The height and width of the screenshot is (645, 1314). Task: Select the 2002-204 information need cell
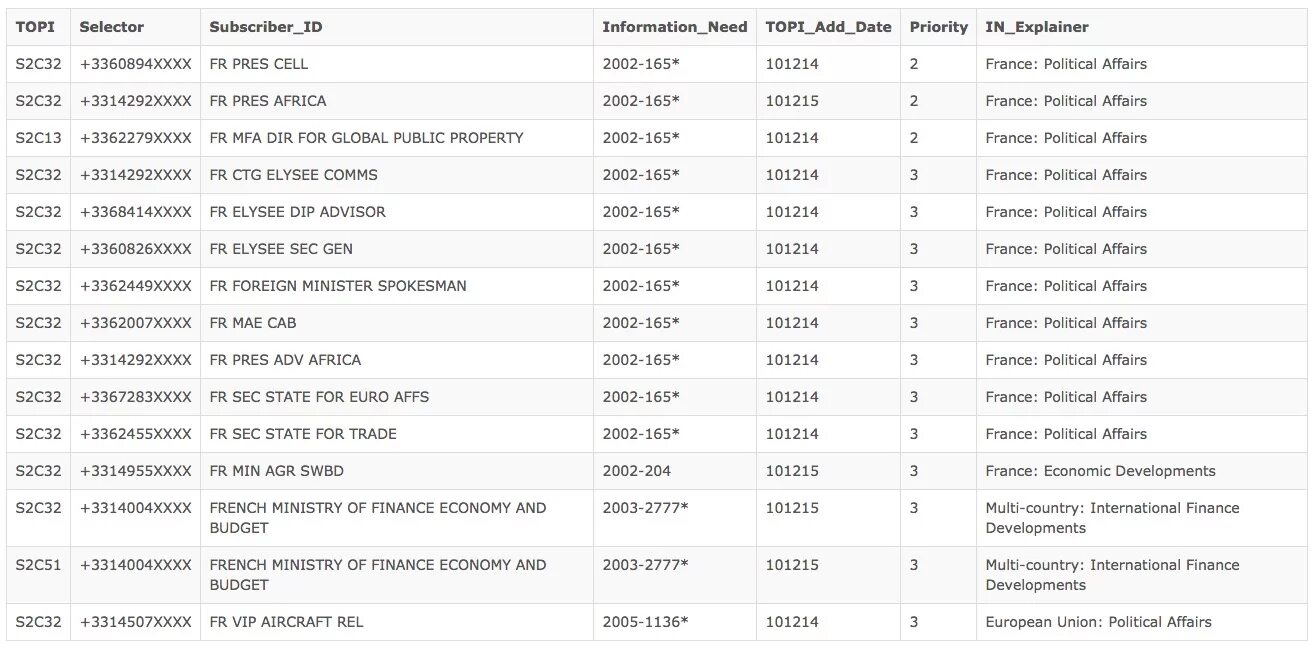[636, 471]
